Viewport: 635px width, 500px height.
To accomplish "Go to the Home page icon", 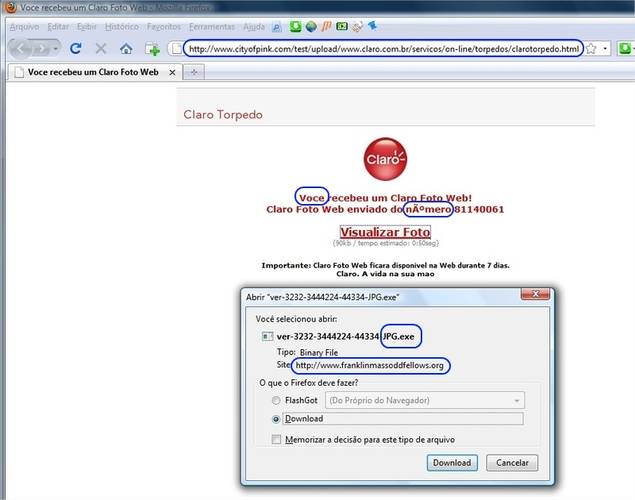I will point(126,49).
